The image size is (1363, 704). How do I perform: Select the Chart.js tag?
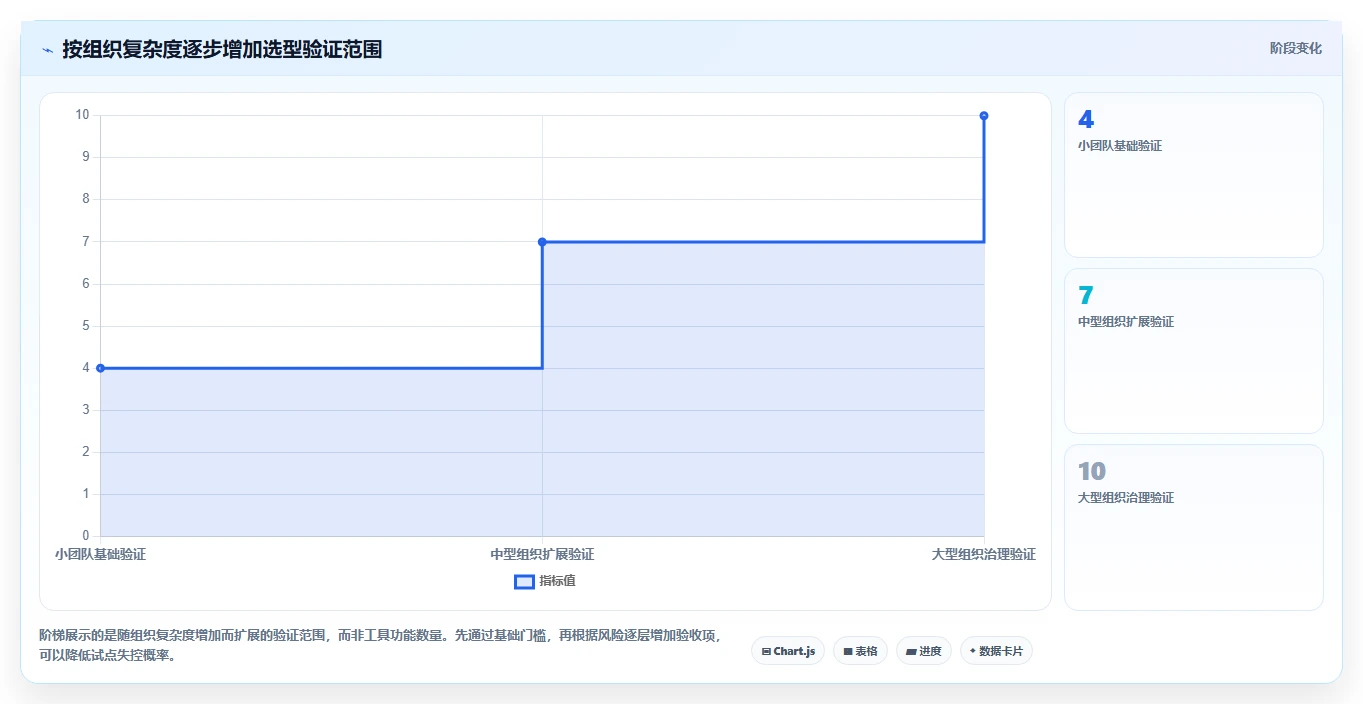tap(788, 651)
